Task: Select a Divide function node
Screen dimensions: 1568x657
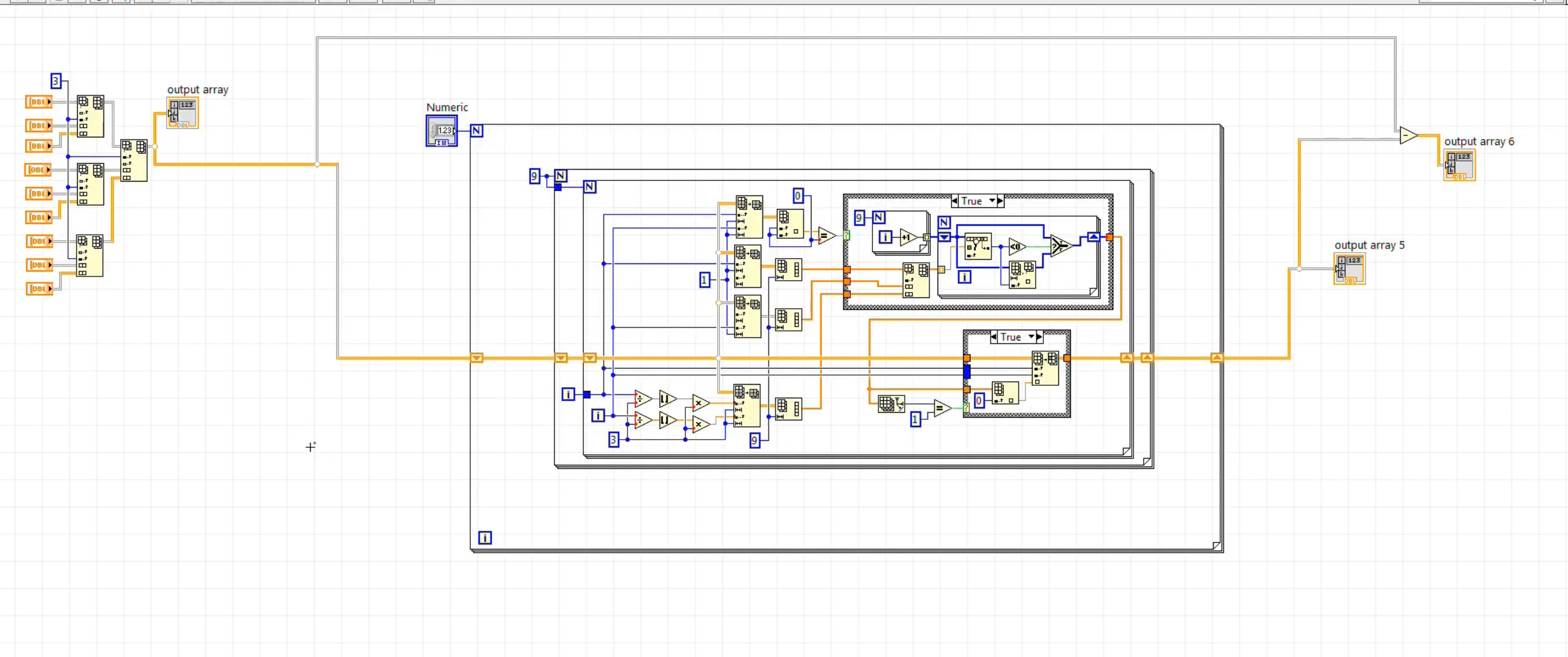Action: point(641,400)
